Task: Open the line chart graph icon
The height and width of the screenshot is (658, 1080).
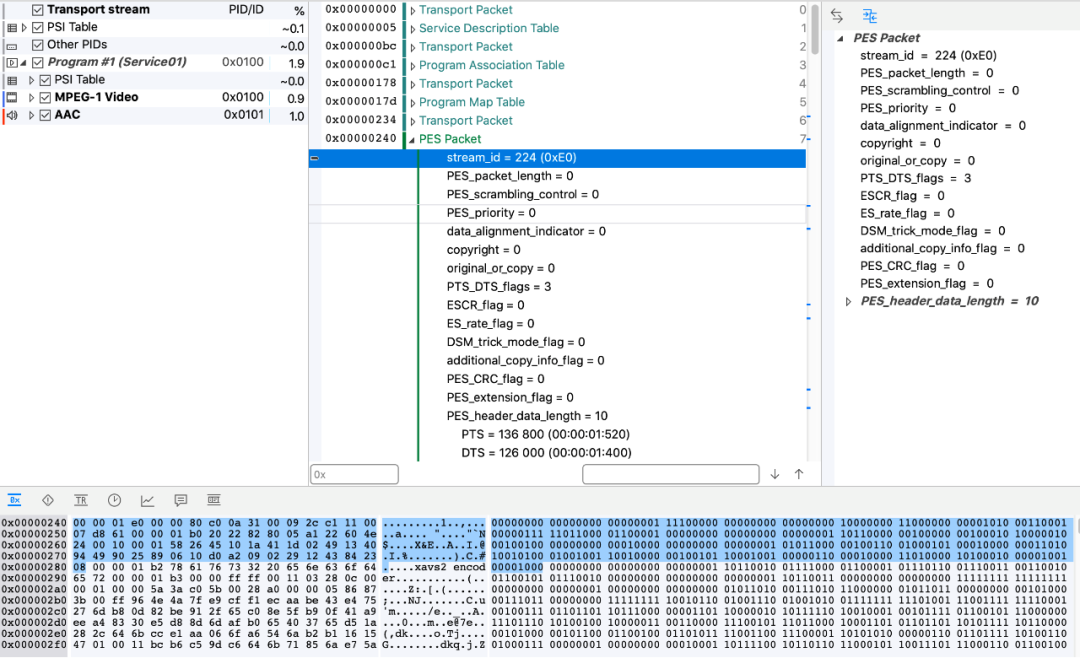Action: point(147,500)
